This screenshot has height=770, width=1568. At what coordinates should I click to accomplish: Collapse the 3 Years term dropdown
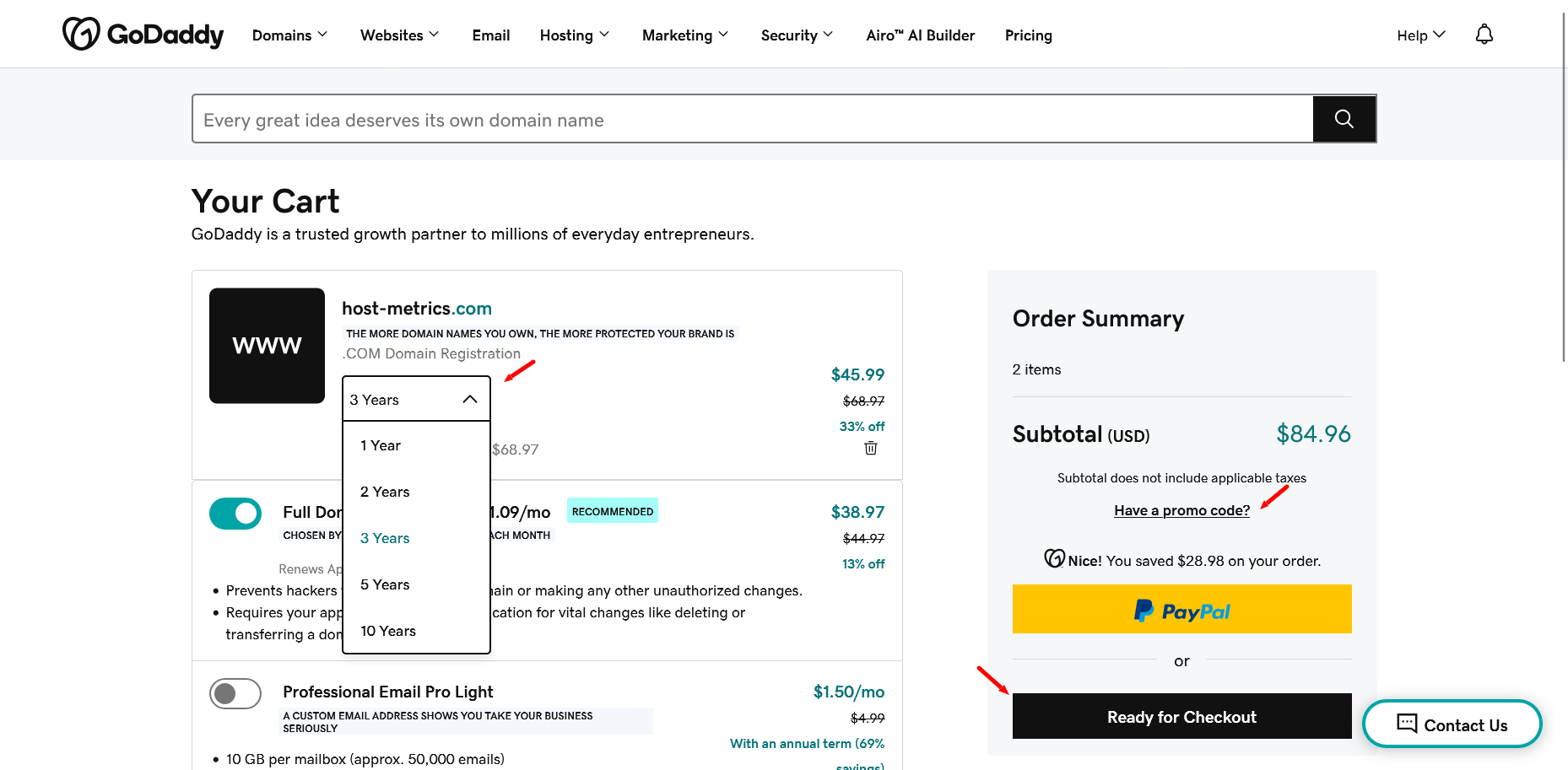pyautogui.click(x=416, y=399)
